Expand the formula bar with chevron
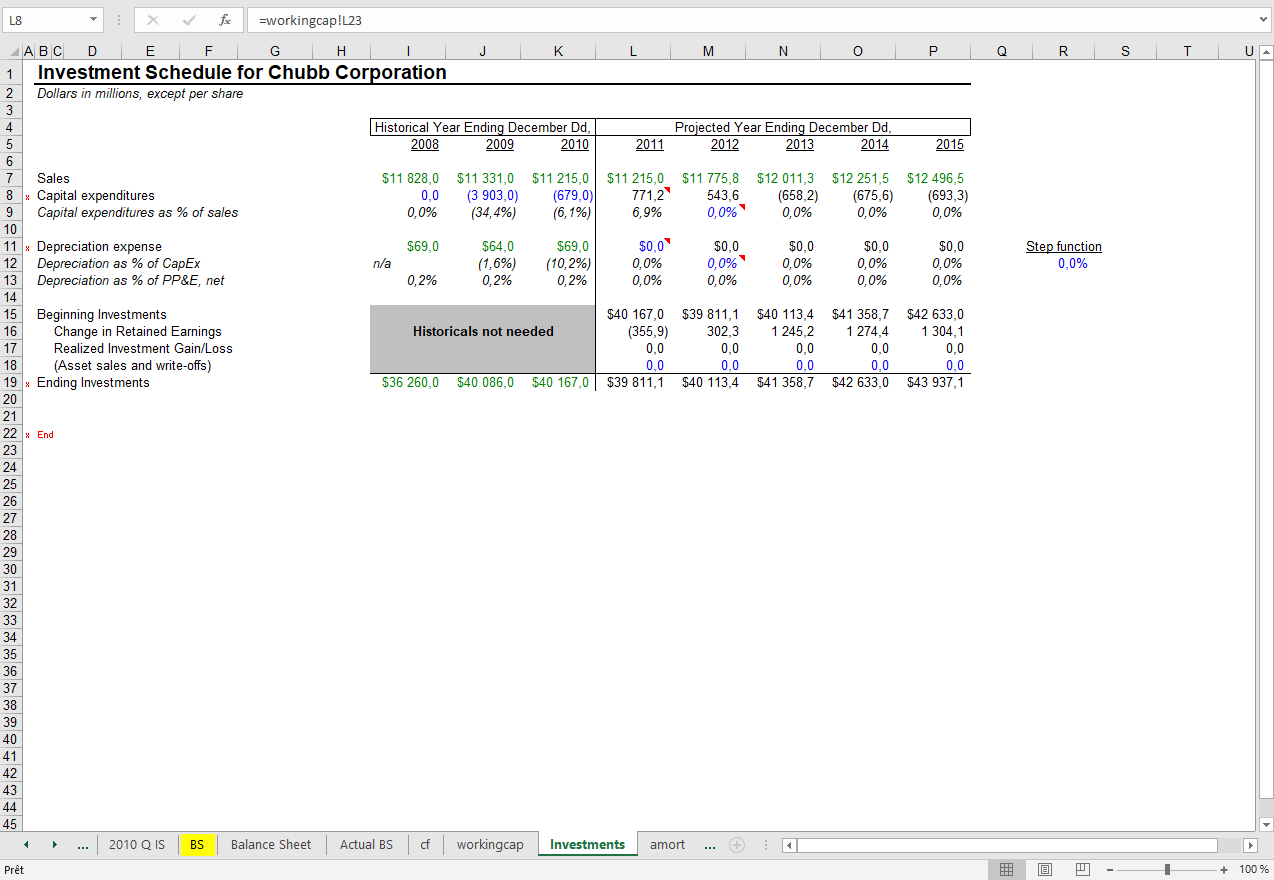 pyautogui.click(x=1263, y=19)
